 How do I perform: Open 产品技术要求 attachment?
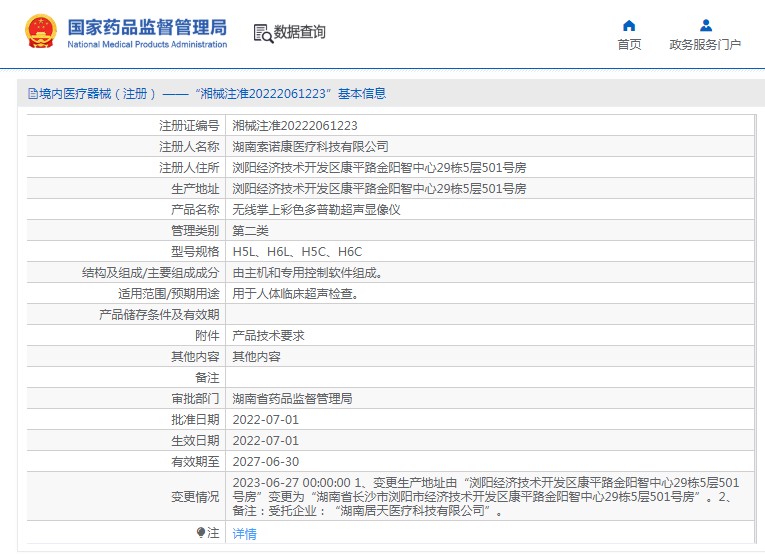pyautogui.click(x=268, y=336)
